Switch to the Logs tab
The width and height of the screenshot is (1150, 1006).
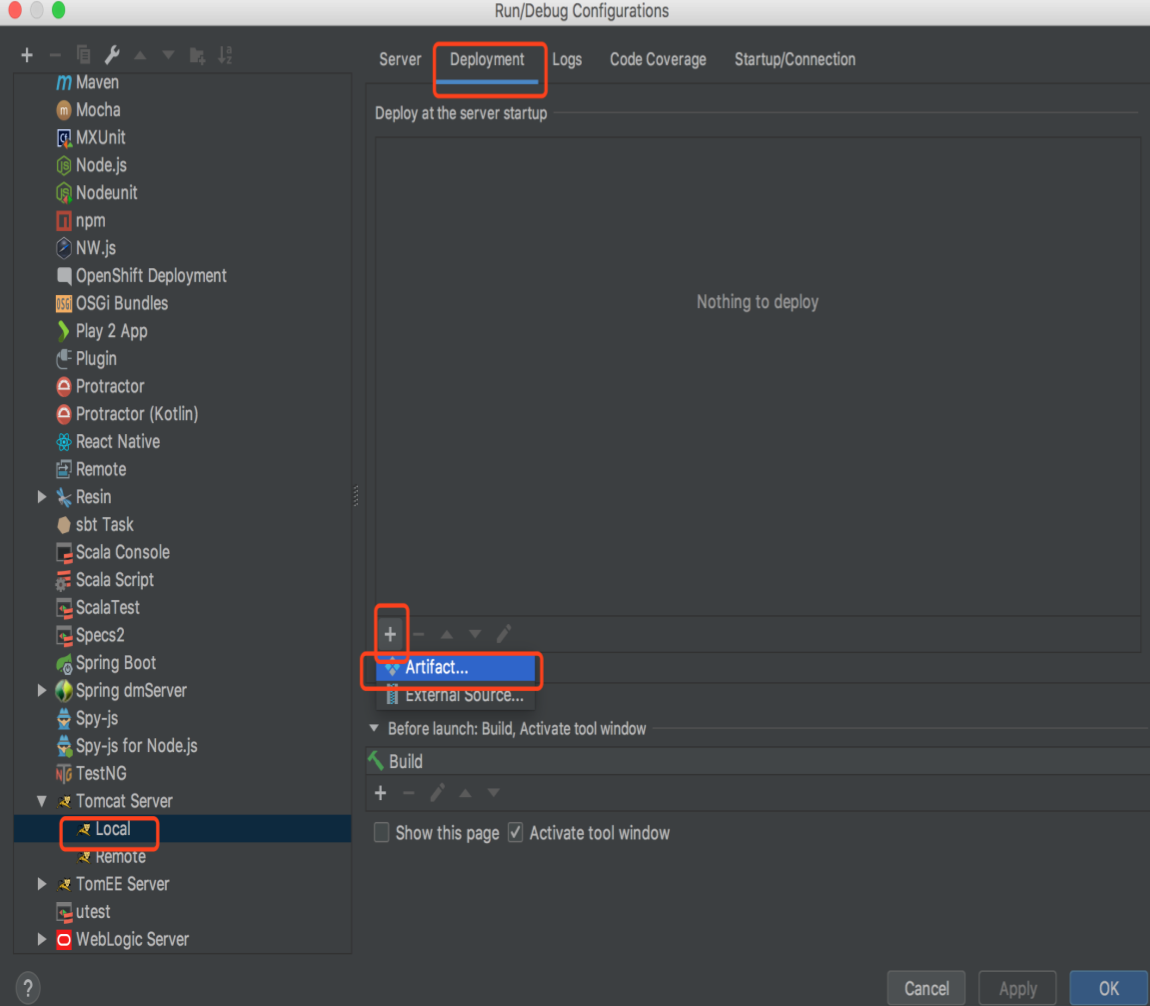[567, 59]
